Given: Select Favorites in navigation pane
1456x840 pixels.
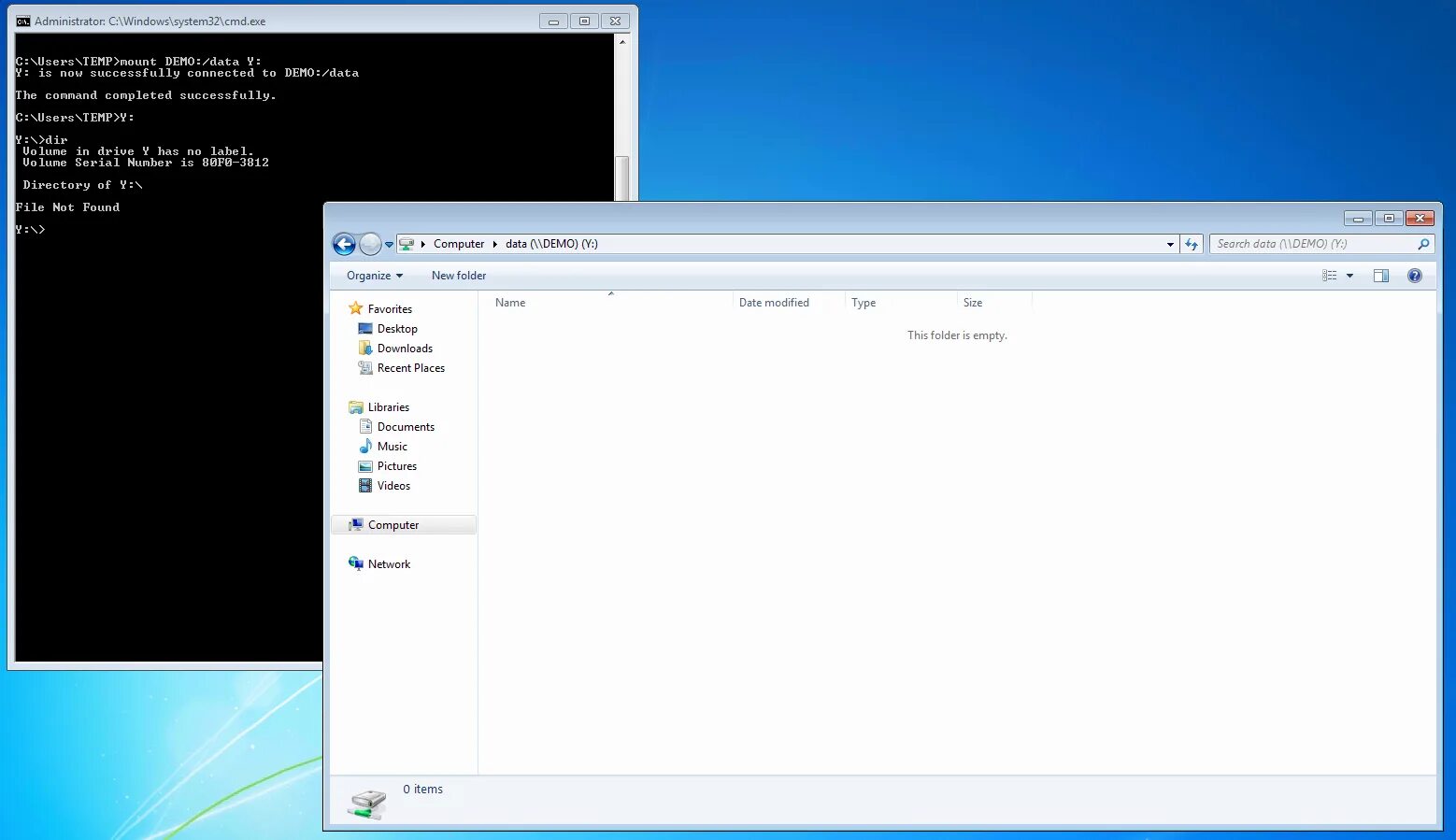Looking at the screenshot, I should point(390,309).
